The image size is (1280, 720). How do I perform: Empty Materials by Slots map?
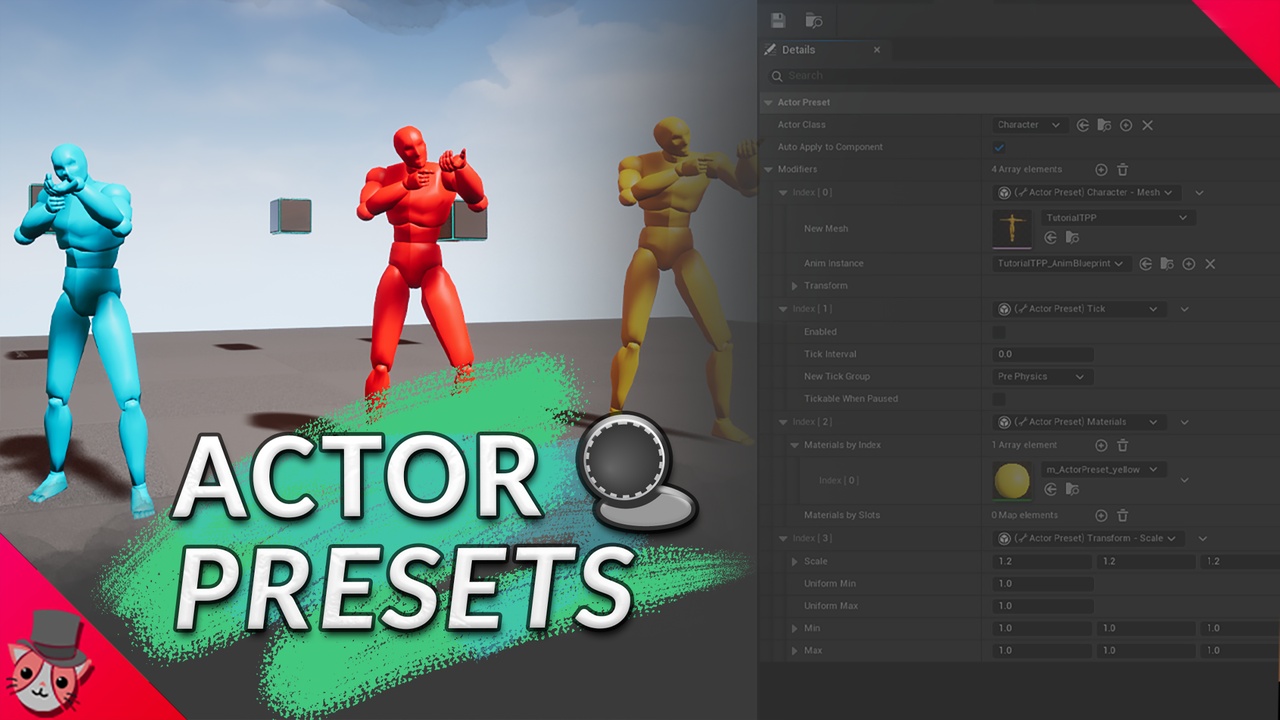1122,516
